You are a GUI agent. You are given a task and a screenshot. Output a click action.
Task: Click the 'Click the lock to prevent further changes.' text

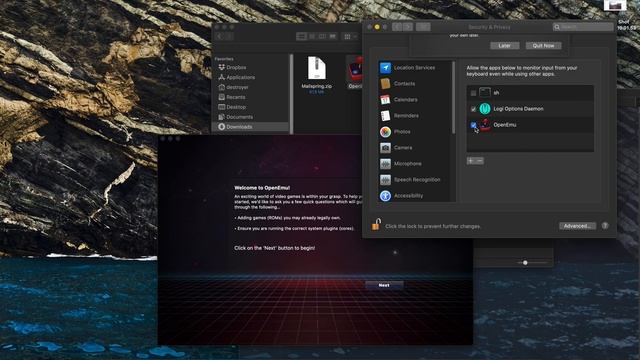coord(433,226)
